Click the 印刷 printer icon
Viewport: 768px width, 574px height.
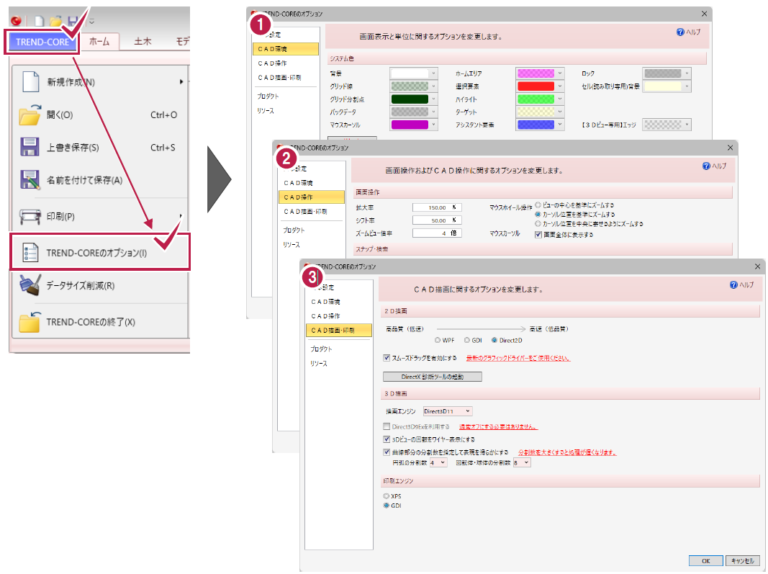tap(30, 217)
